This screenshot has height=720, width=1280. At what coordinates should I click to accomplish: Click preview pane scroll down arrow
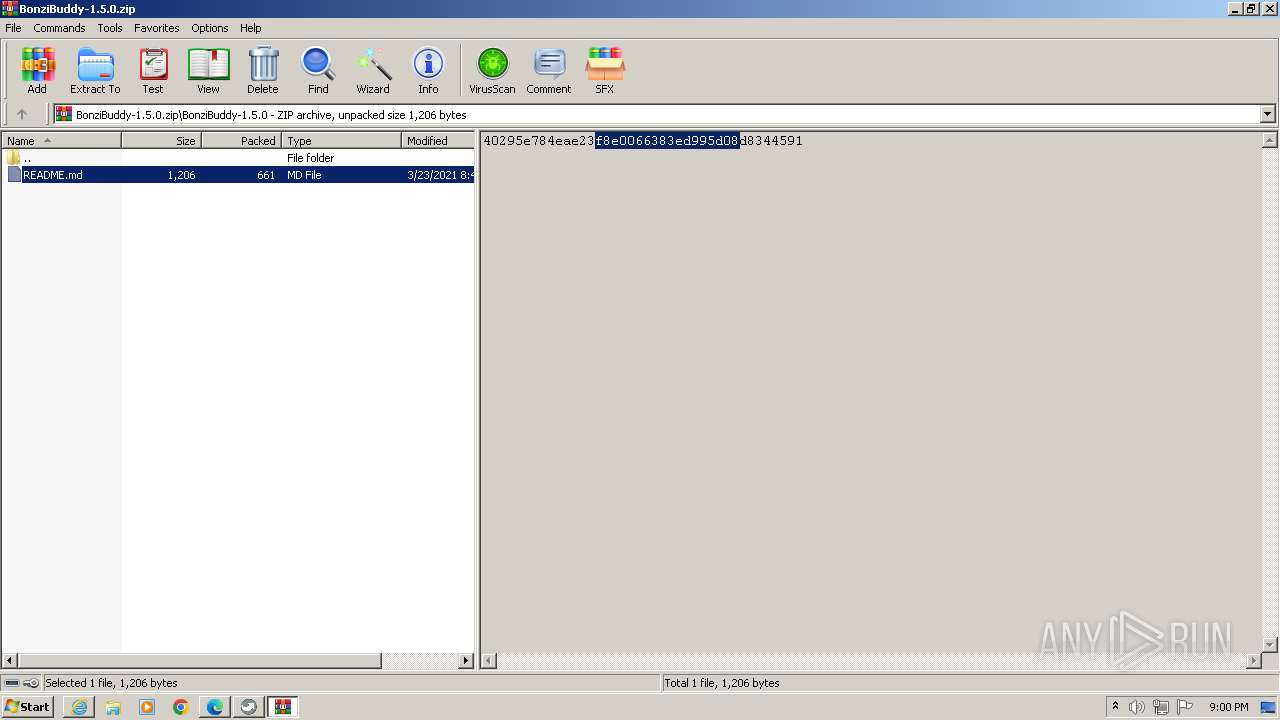1269,645
